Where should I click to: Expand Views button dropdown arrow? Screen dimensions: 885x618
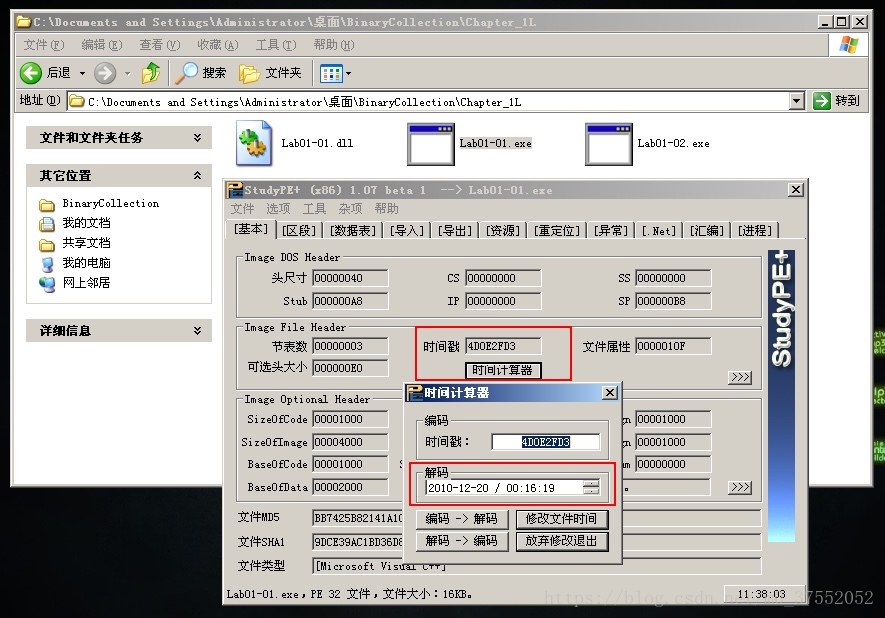348,73
